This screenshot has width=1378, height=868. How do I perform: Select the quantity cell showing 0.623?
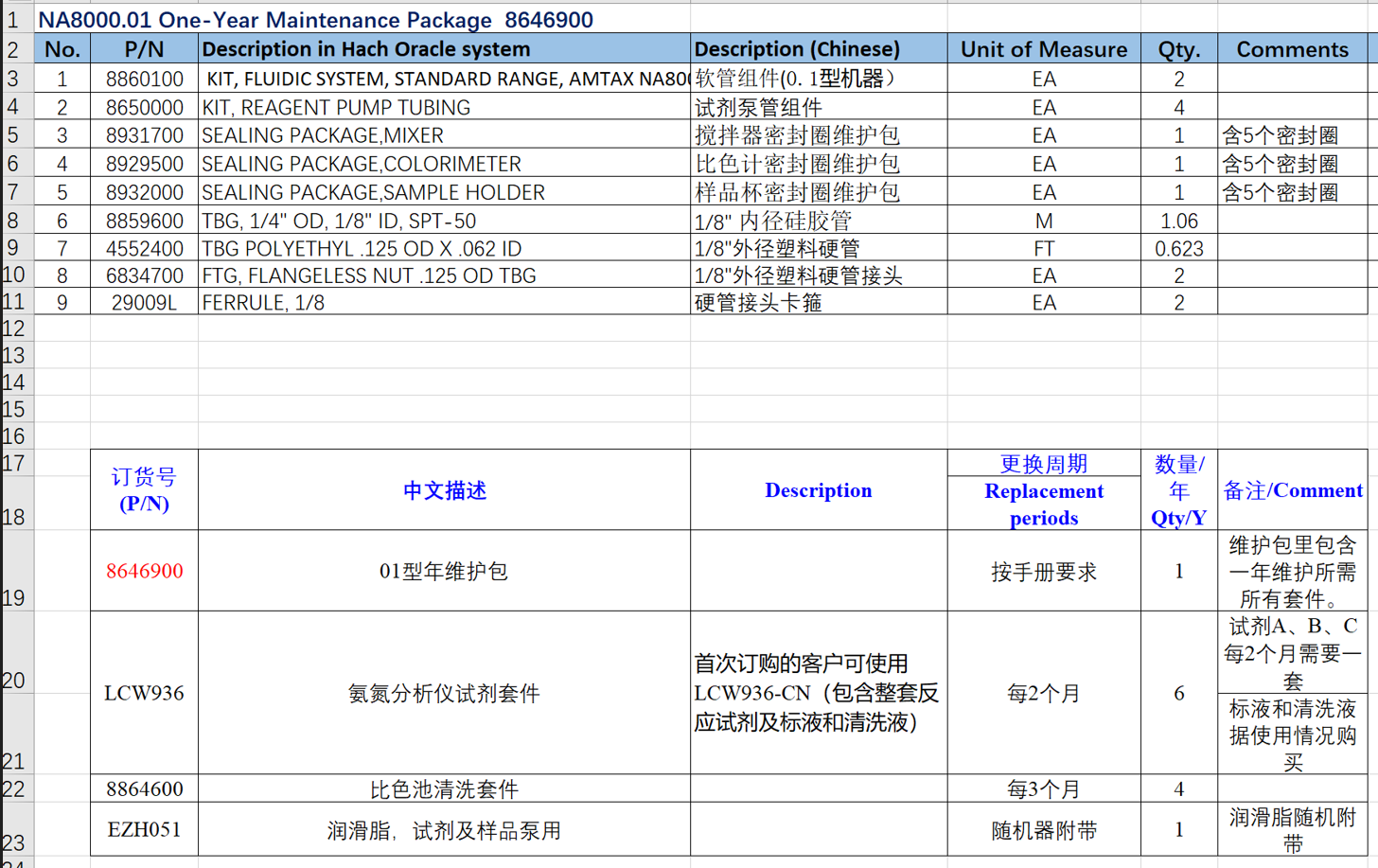(1178, 249)
